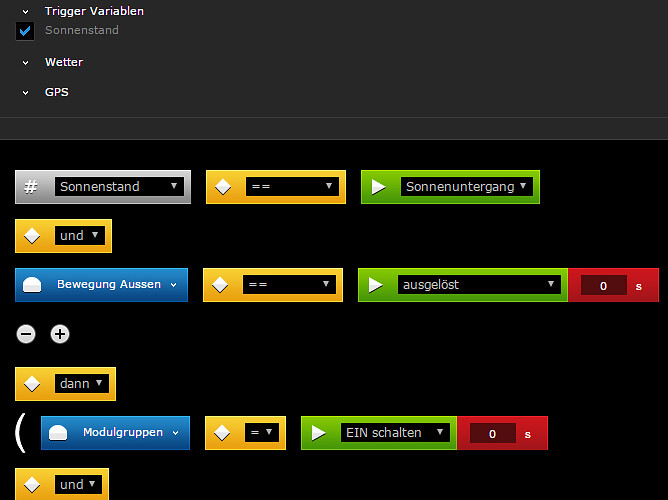Collapse the Trigger Variablen section
Image resolution: width=668 pixels, height=500 pixels.
tap(26, 12)
